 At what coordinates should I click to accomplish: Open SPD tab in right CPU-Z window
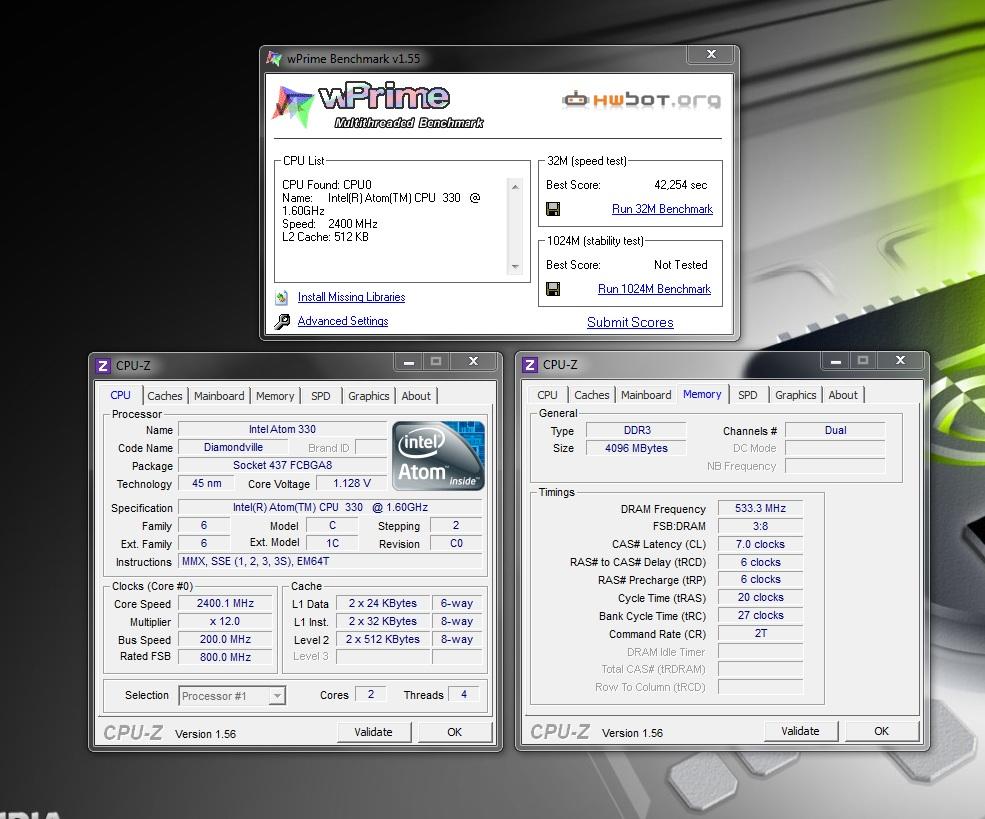(x=748, y=395)
